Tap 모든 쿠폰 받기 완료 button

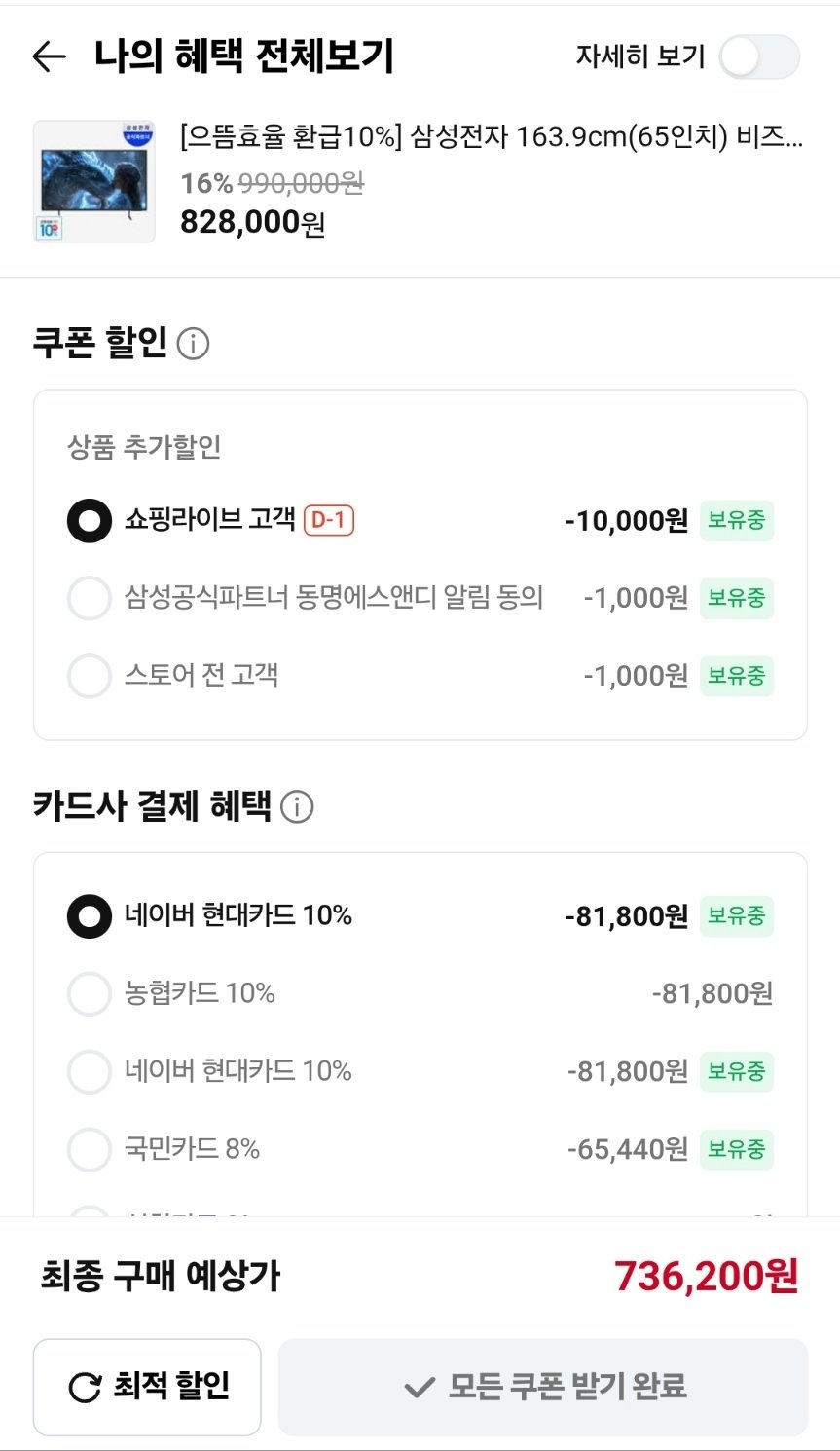(x=543, y=1387)
